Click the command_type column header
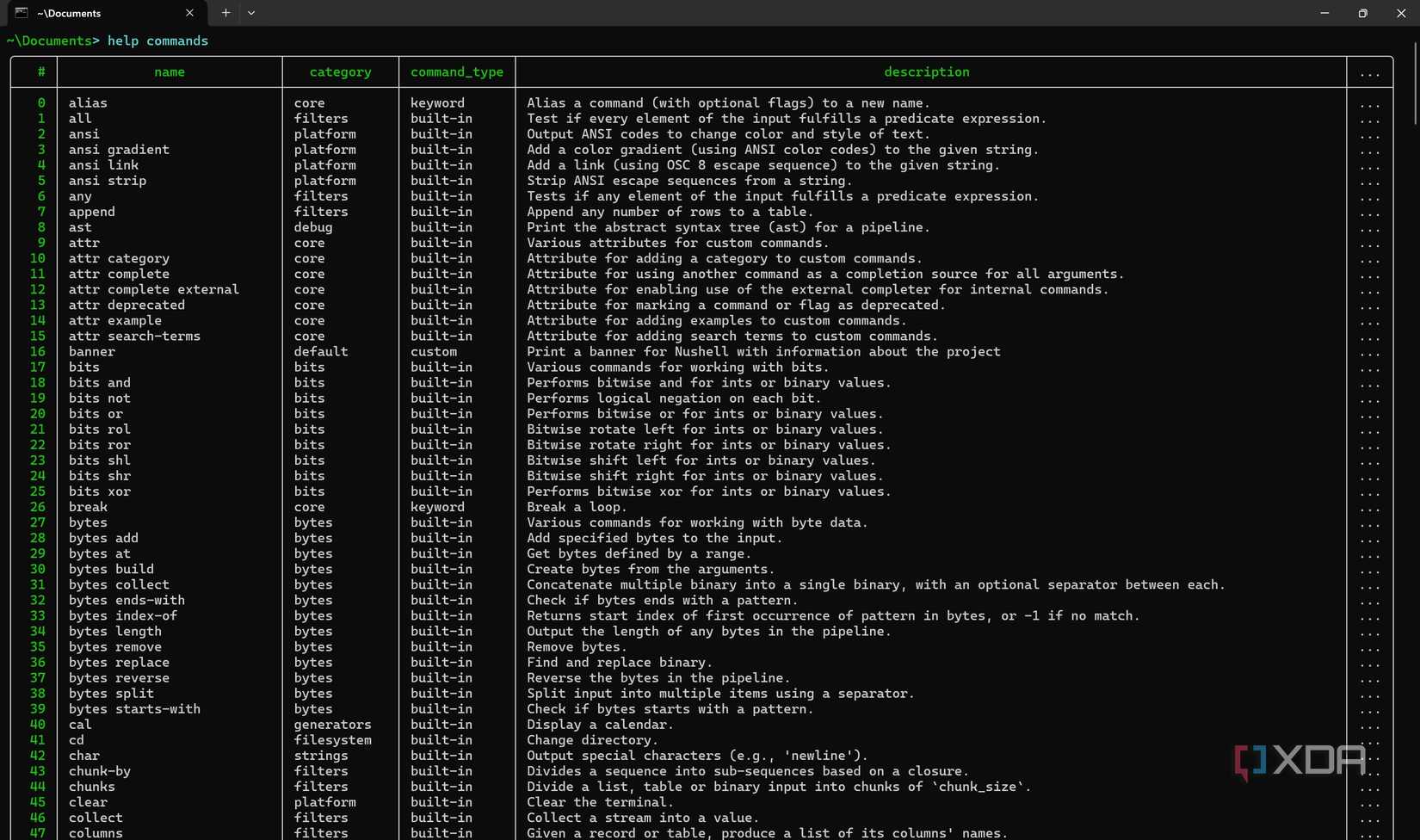 pyautogui.click(x=457, y=72)
